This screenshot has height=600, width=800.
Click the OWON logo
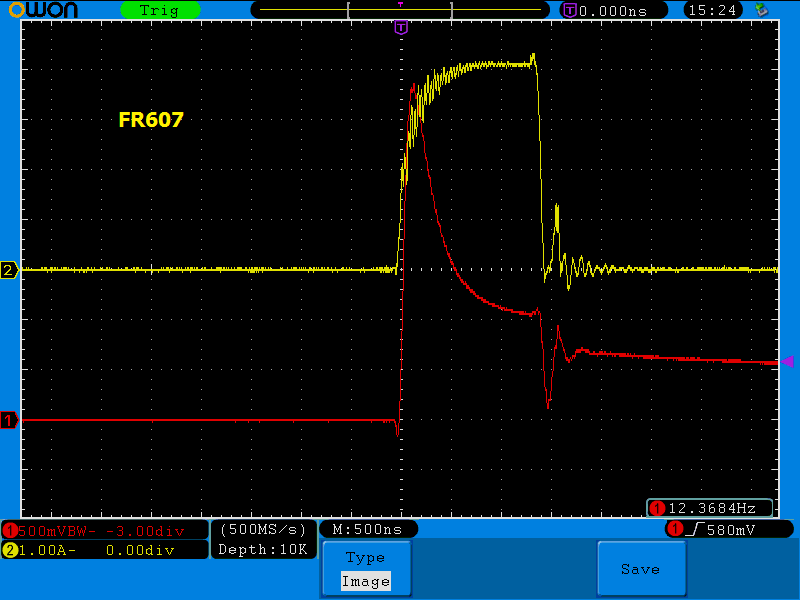tap(40, 10)
